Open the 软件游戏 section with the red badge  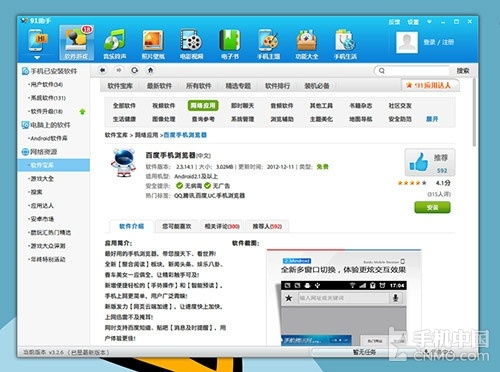tap(76, 43)
